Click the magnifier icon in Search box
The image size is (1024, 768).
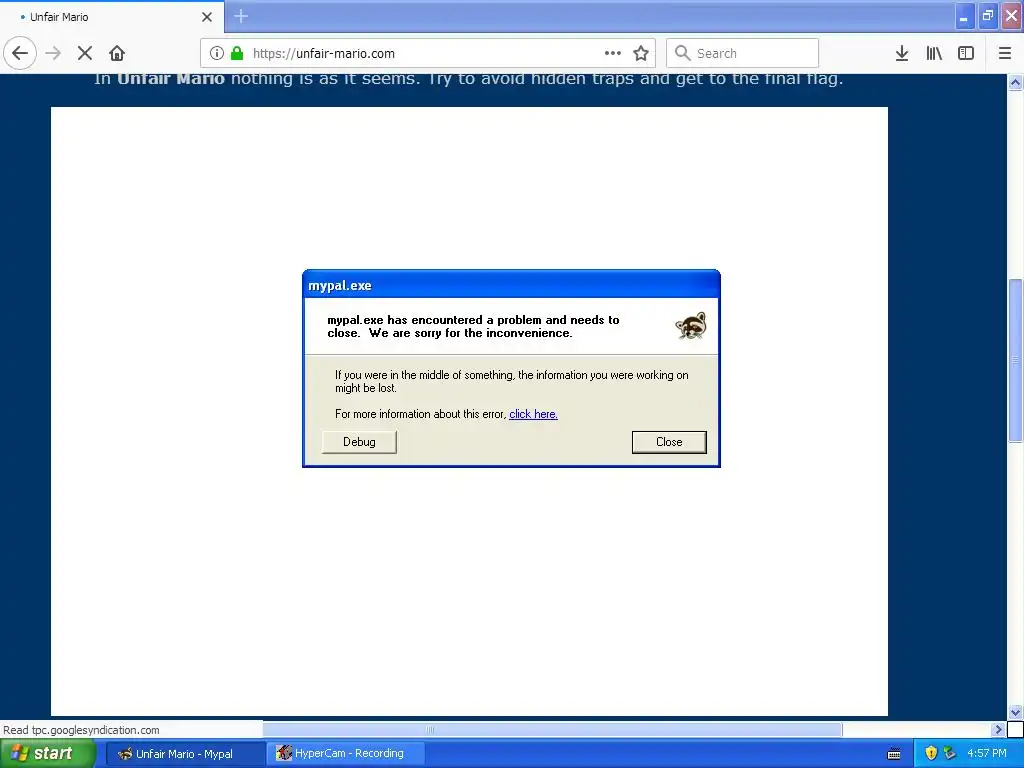(x=682, y=53)
